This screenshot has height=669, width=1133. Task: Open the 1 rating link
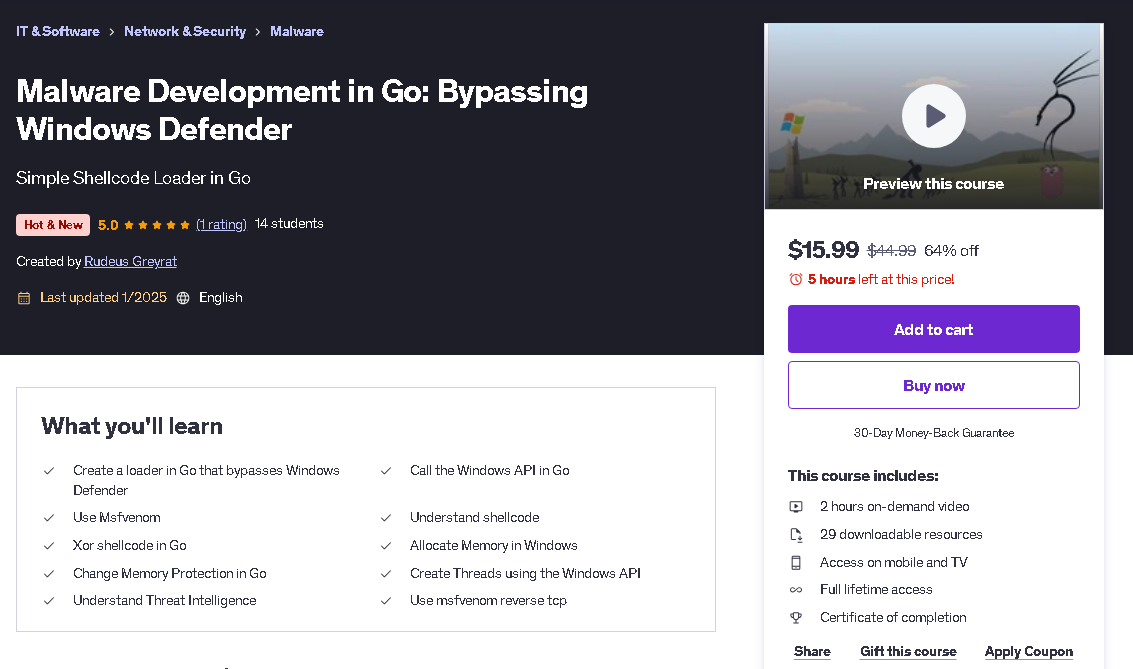click(221, 224)
